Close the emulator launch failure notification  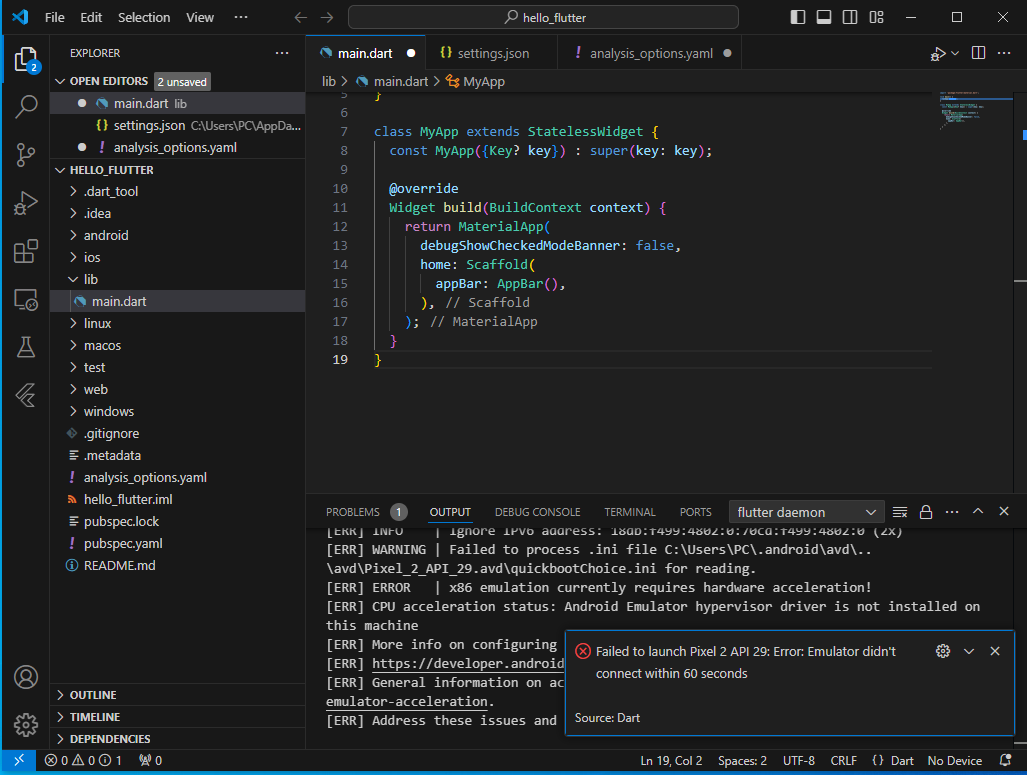click(x=995, y=651)
